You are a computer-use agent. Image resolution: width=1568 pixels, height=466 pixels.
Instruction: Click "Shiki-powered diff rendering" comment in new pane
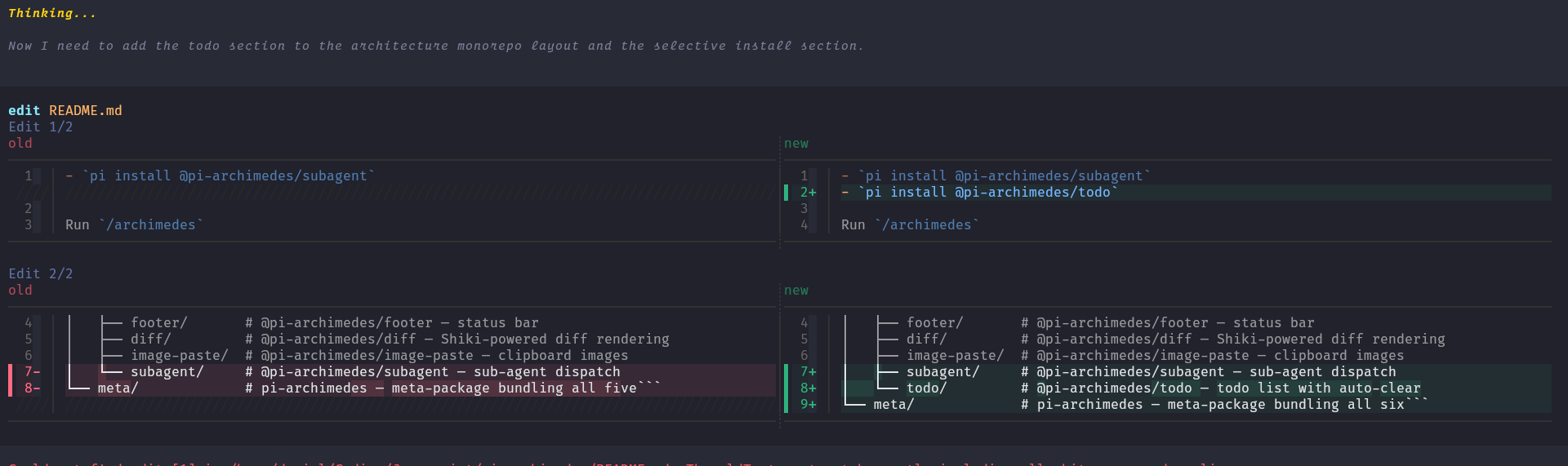click(1331, 339)
